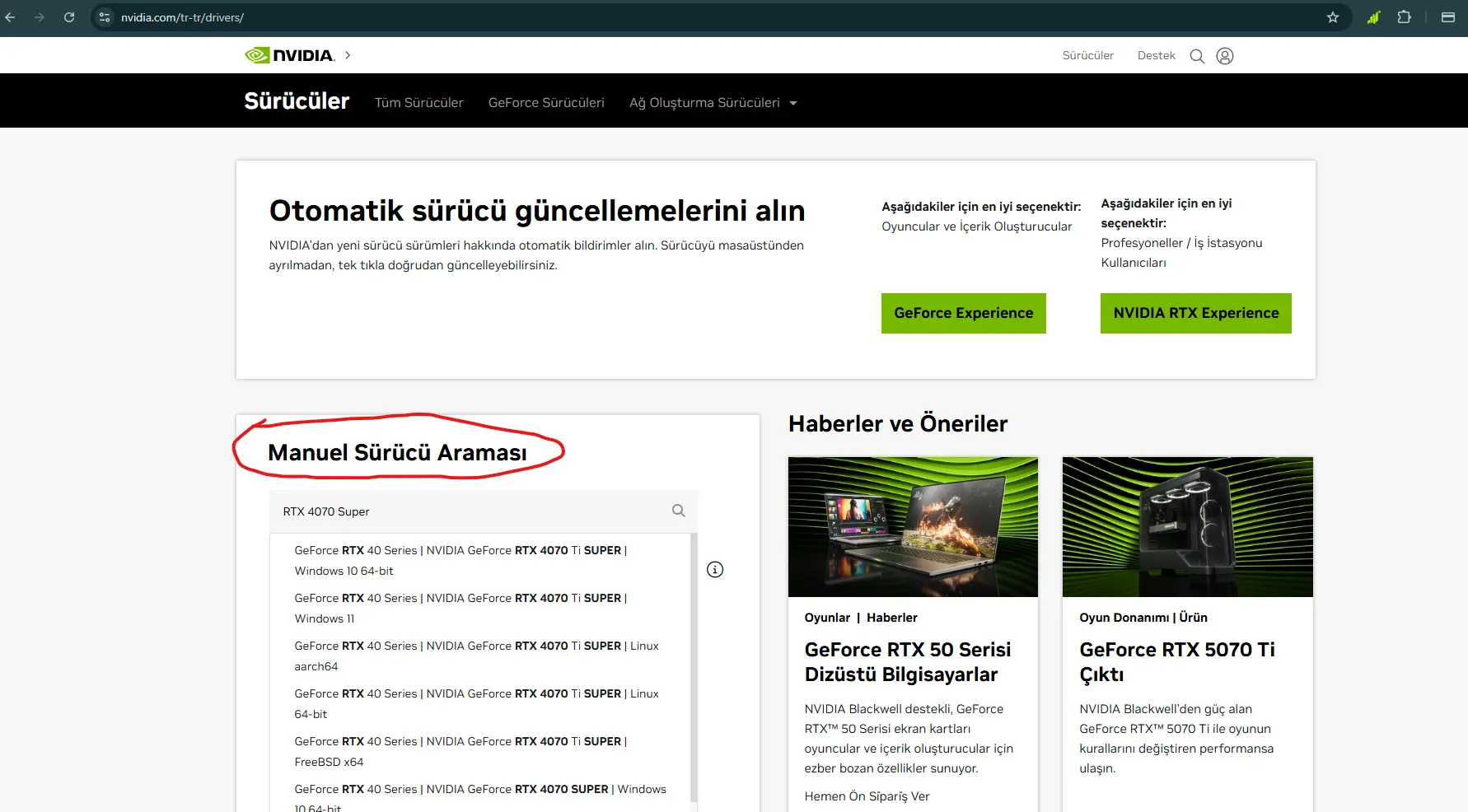Viewport: 1468px width, 812px height.
Task: Click the NVIDIA logo
Action: click(x=290, y=55)
